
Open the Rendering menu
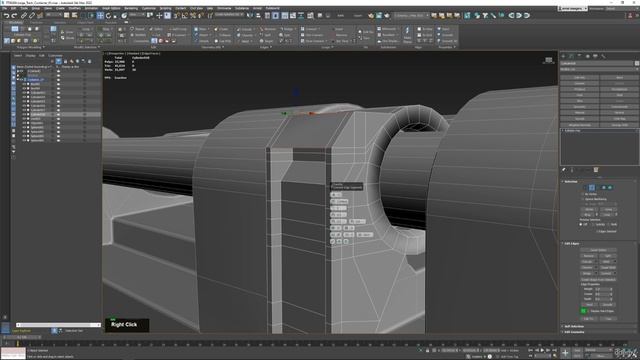click(x=131, y=8)
